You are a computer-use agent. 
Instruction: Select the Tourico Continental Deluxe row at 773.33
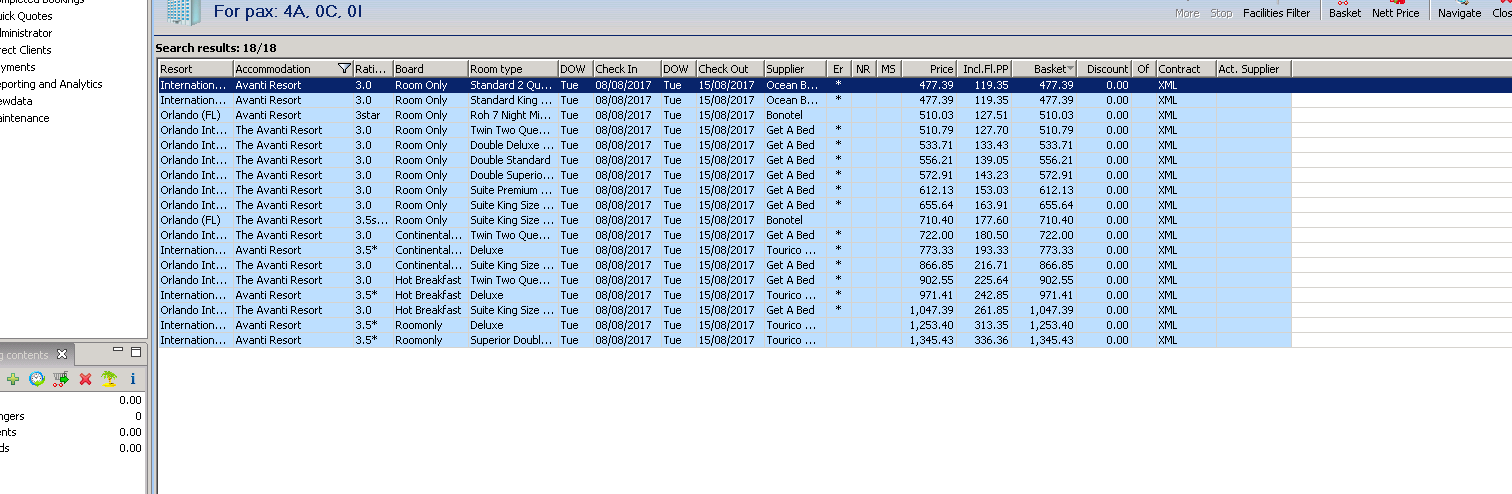(x=725, y=250)
